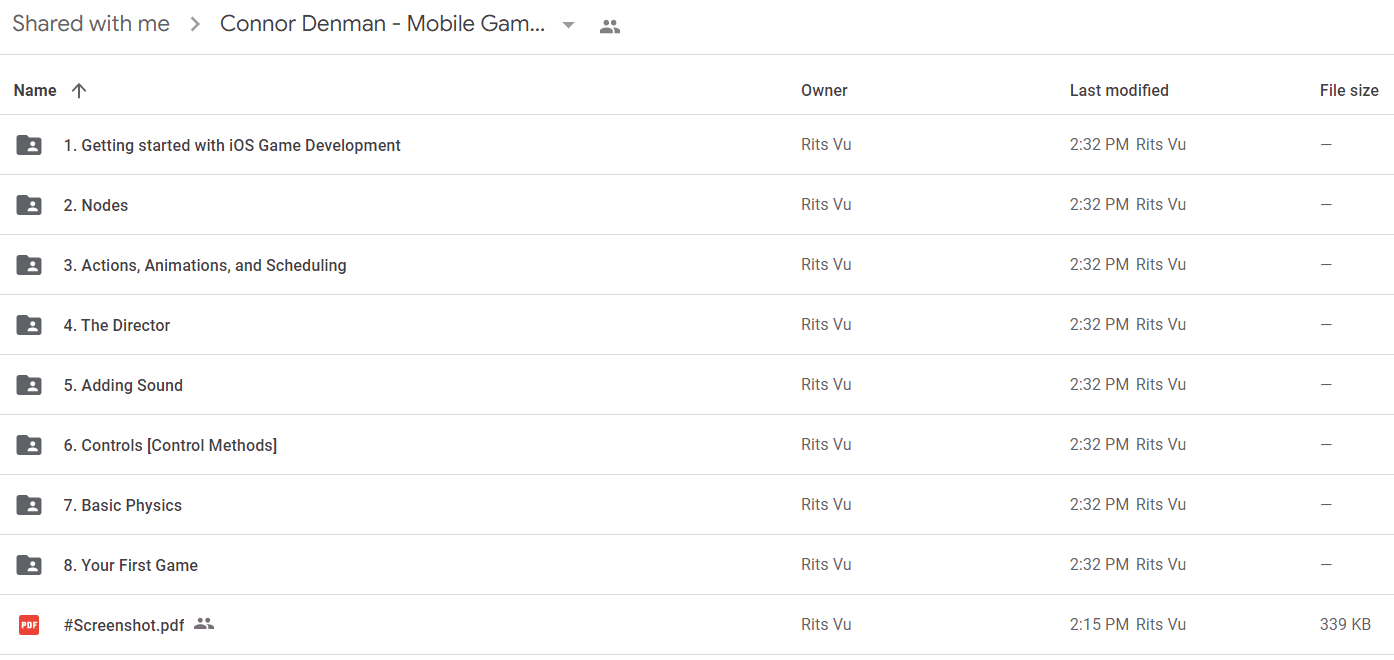This screenshot has height=660, width=1394.
Task: Click the shared people icon in the breadcrumb
Action: pos(610,27)
